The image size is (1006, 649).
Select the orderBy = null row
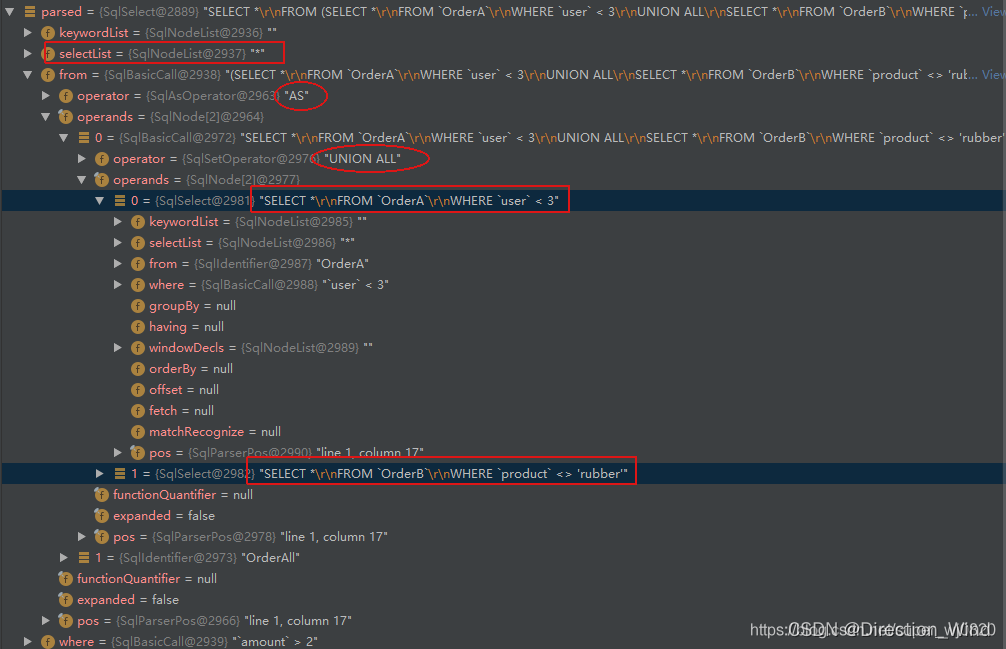(x=503, y=369)
